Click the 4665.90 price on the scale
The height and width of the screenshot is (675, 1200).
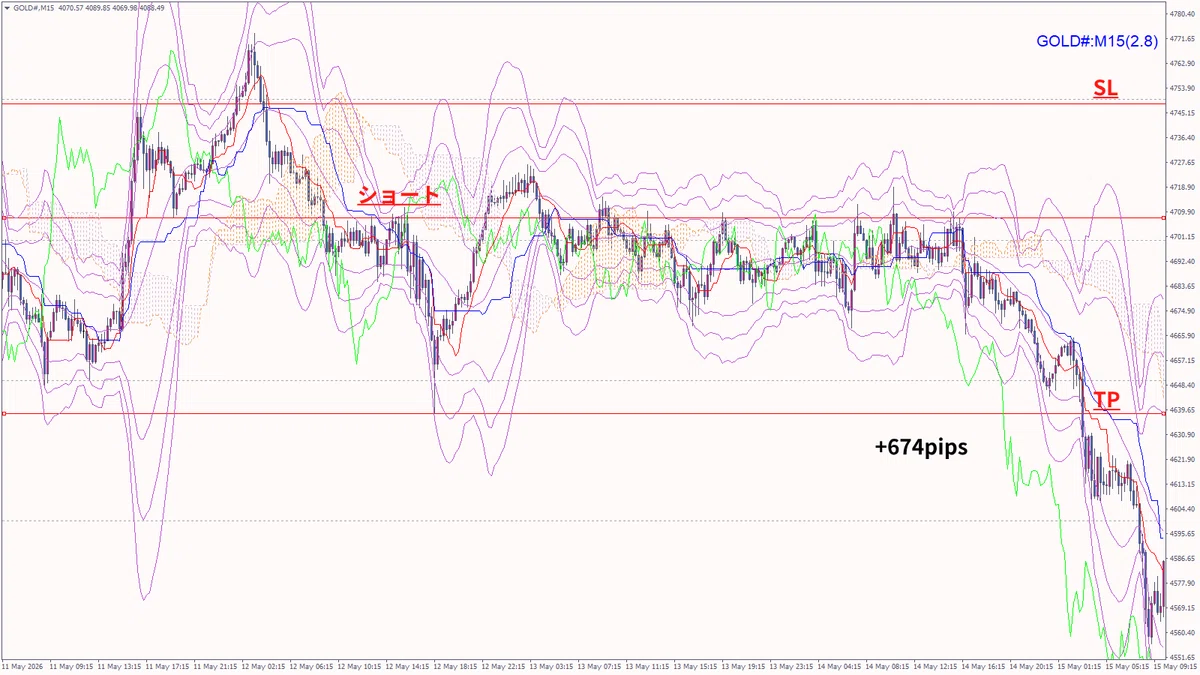click(1182, 336)
